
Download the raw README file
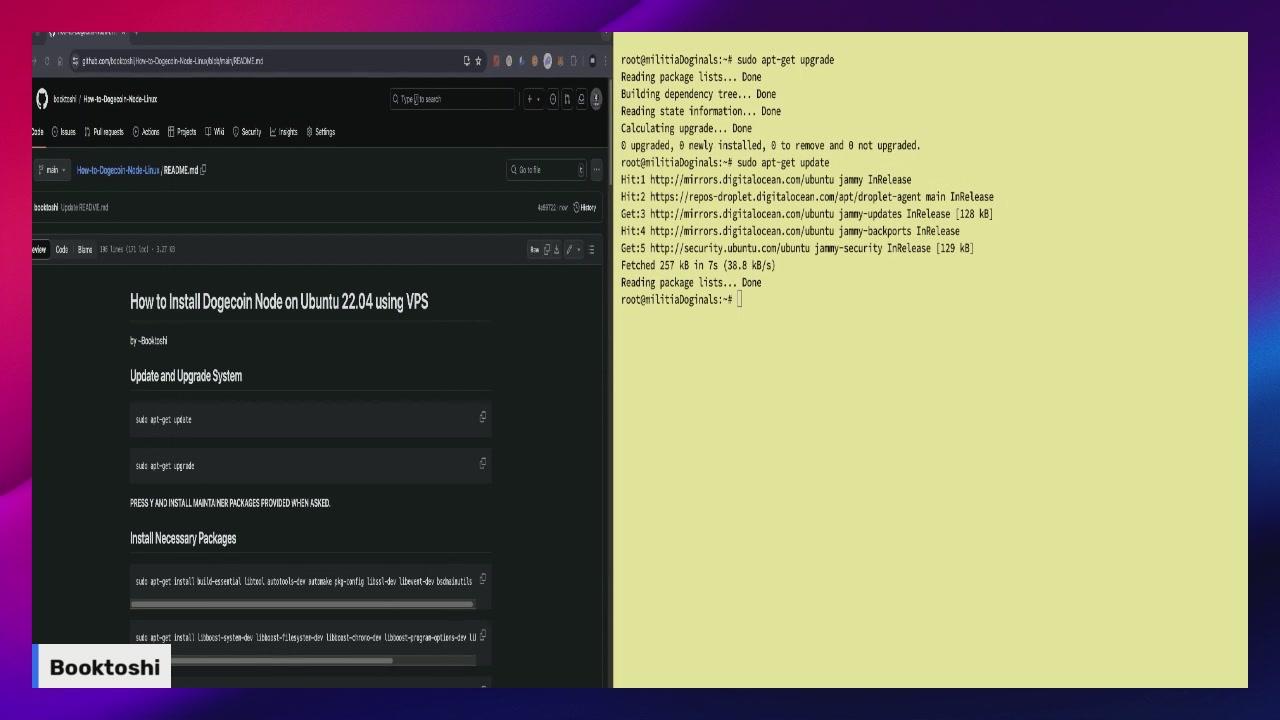tap(557, 250)
